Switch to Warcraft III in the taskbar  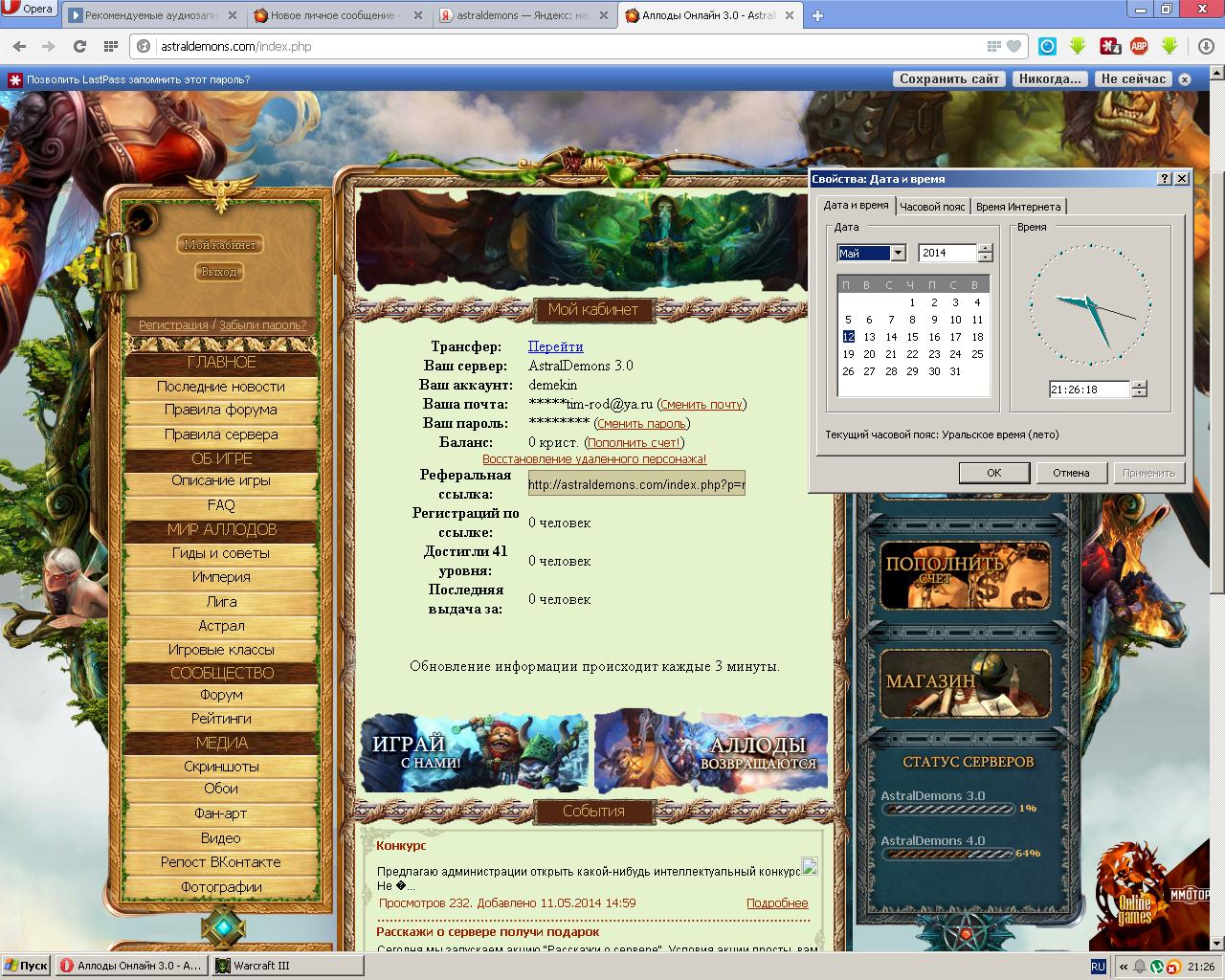point(287,966)
